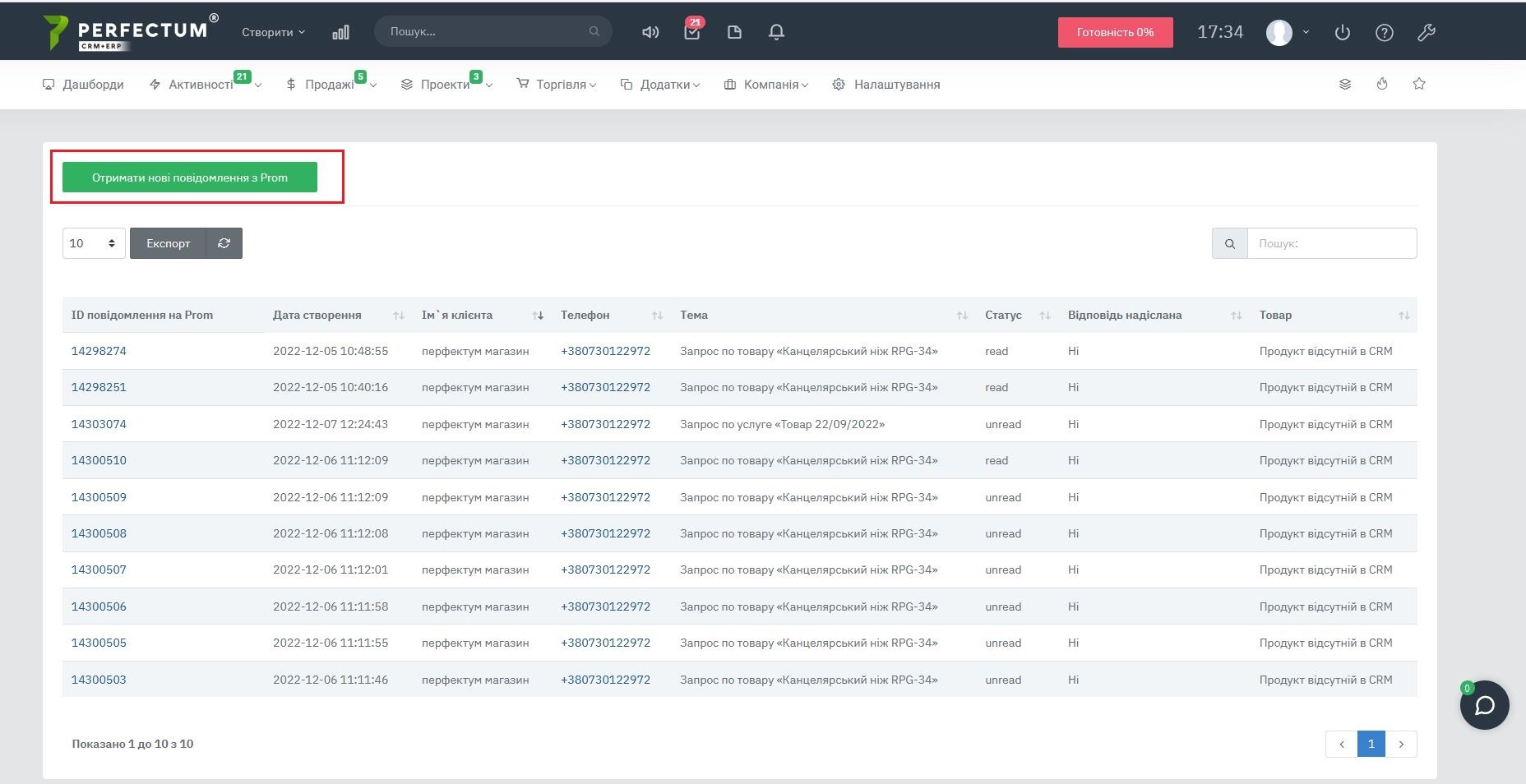This screenshot has width=1526, height=784.
Task: Click the favorites star icon
Action: pos(1419,84)
